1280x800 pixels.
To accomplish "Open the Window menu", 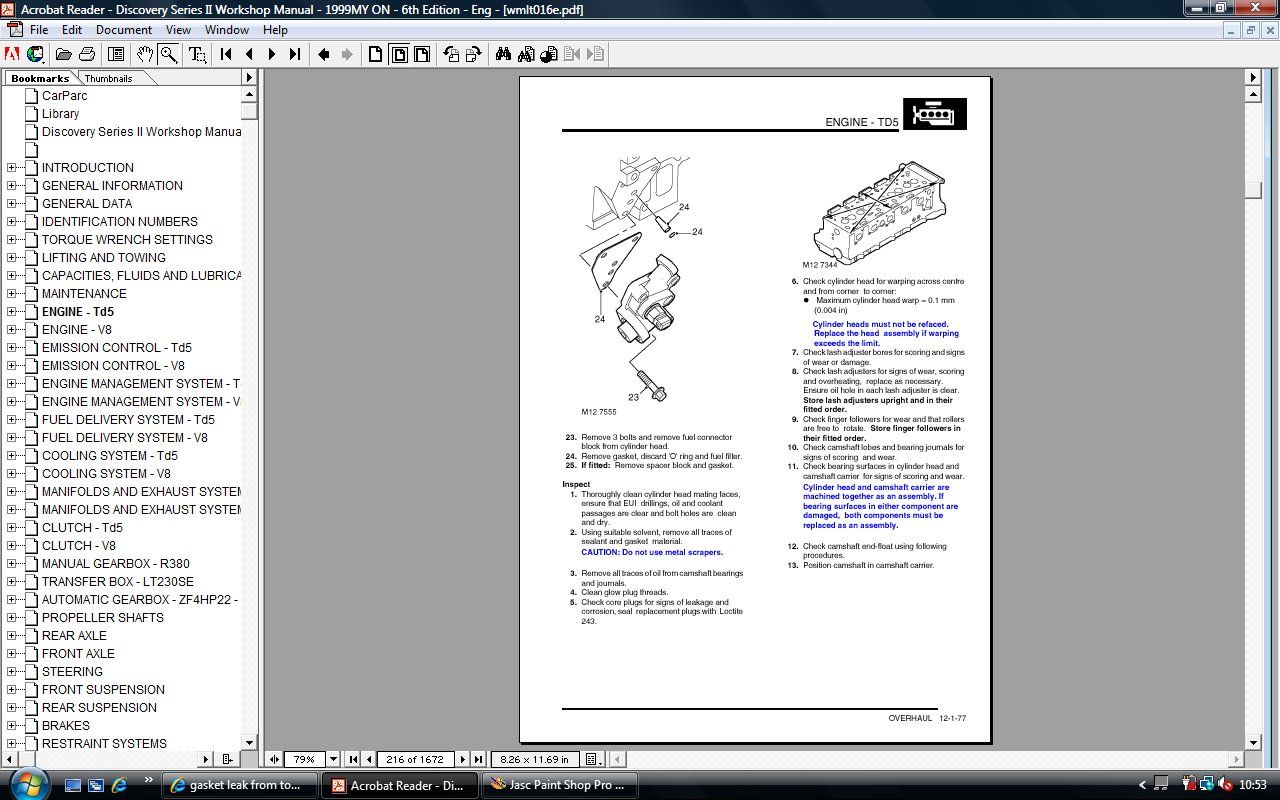I will (227, 30).
